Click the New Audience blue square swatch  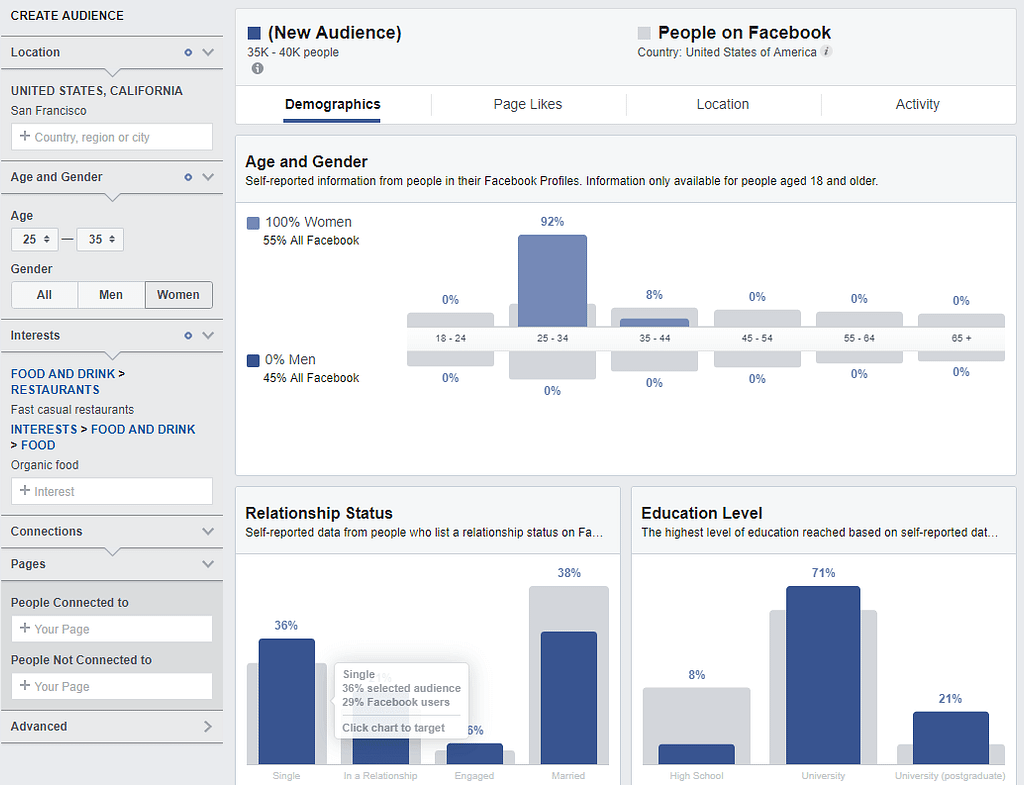[x=254, y=33]
